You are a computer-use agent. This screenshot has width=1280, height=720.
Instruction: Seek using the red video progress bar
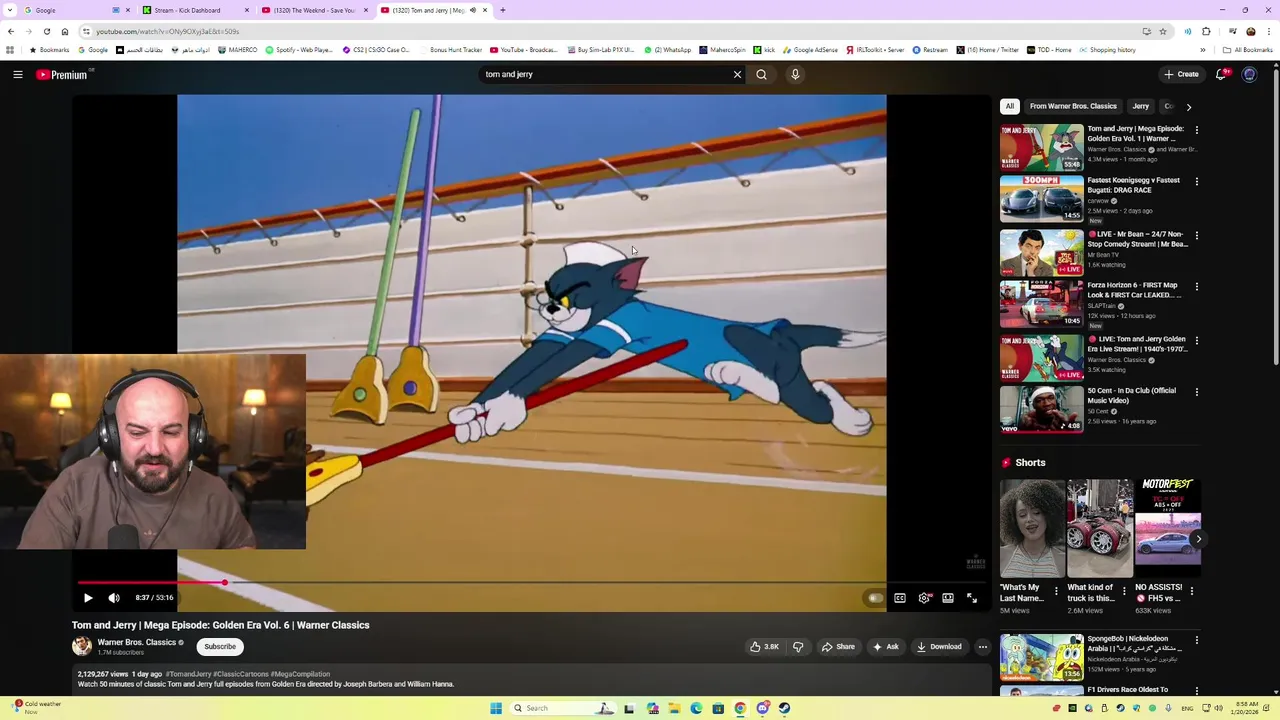point(531,582)
